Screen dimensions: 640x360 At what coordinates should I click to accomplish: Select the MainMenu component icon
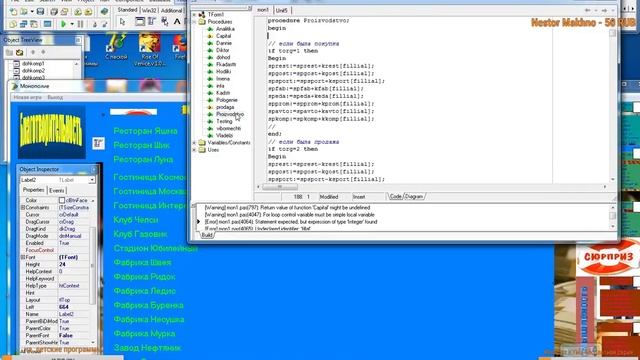(151, 21)
